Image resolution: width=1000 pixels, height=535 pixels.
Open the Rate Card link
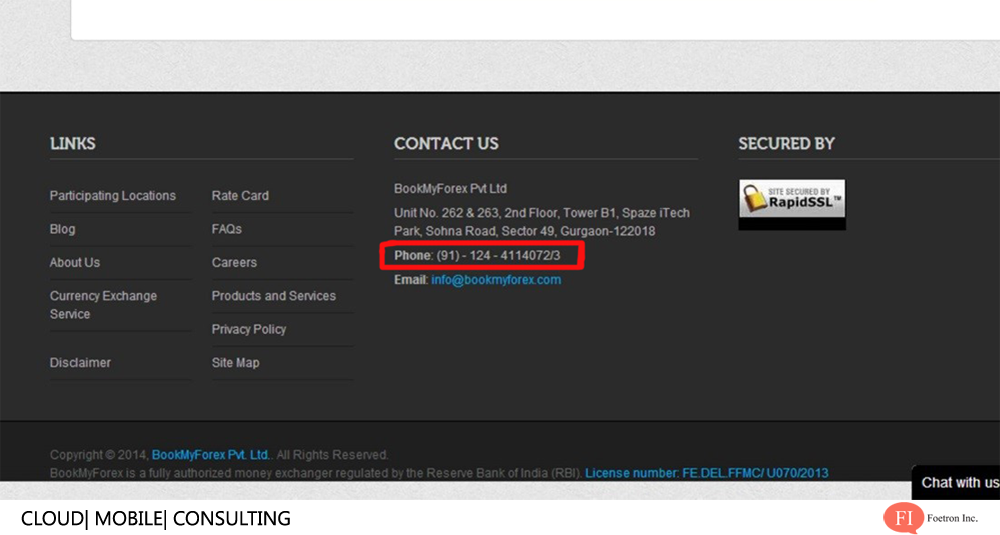tap(240, 196)
